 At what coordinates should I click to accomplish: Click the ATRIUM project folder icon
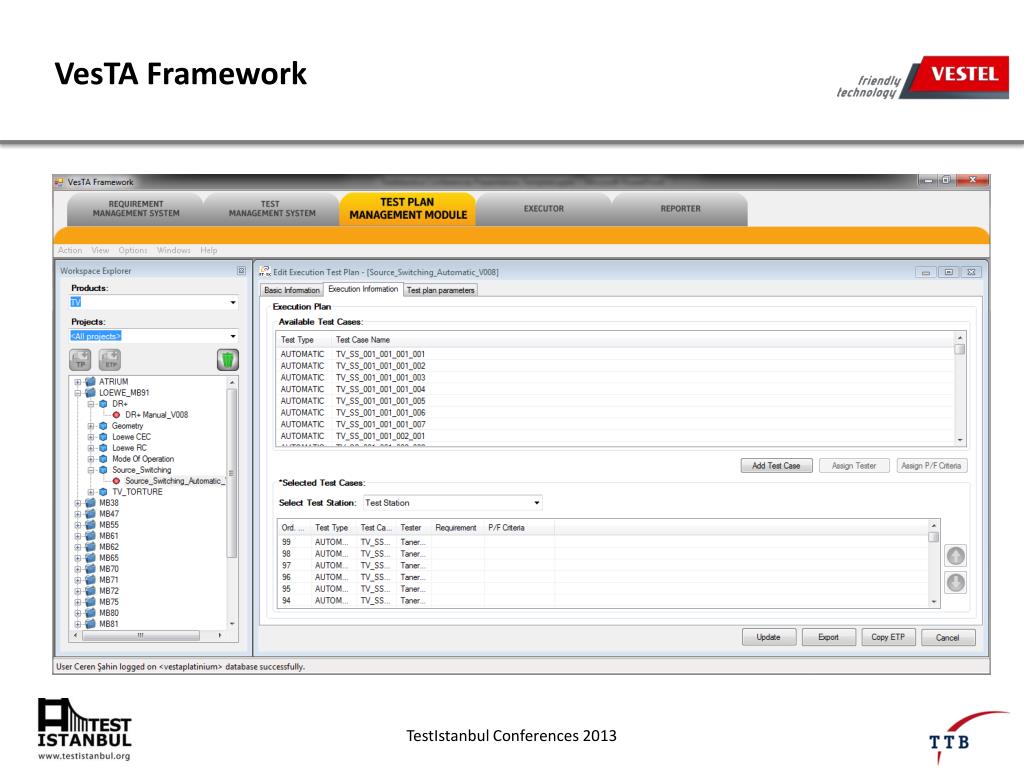91,381
